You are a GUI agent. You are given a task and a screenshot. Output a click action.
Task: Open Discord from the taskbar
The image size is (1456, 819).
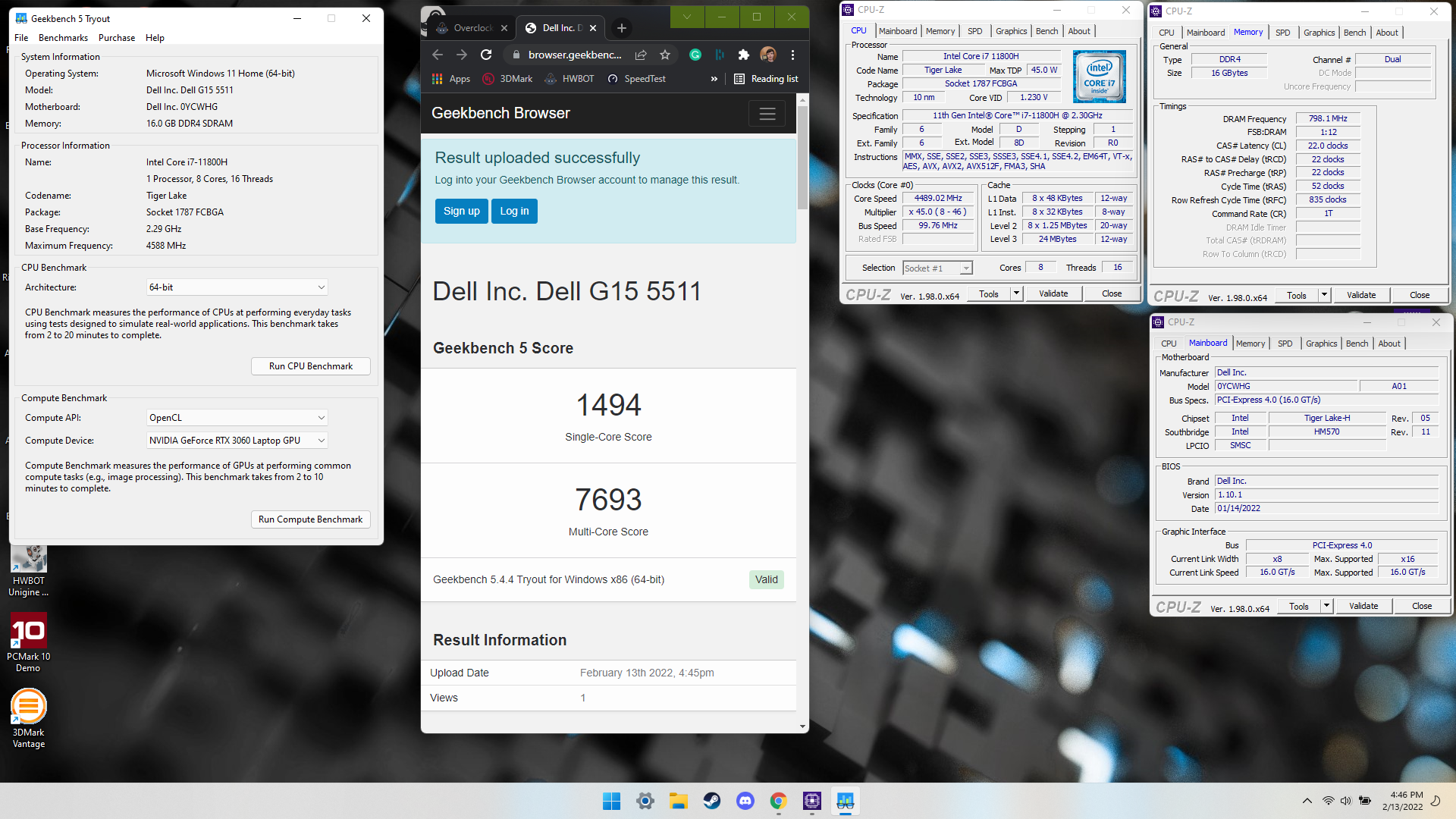click(745, 801)
